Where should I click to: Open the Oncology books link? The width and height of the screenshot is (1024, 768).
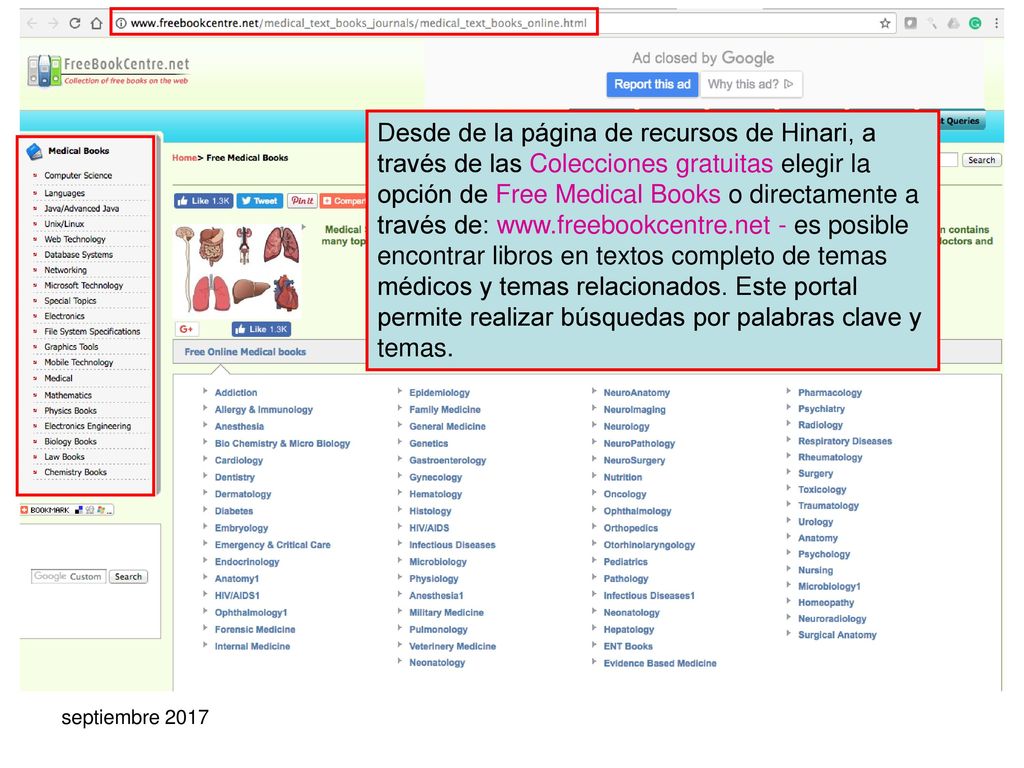[x=624, y=494]
